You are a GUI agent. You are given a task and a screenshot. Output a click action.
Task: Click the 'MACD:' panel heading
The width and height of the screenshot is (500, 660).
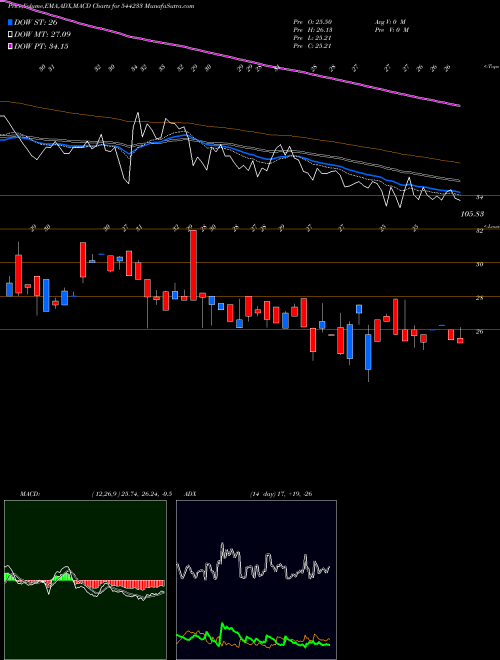30,494
